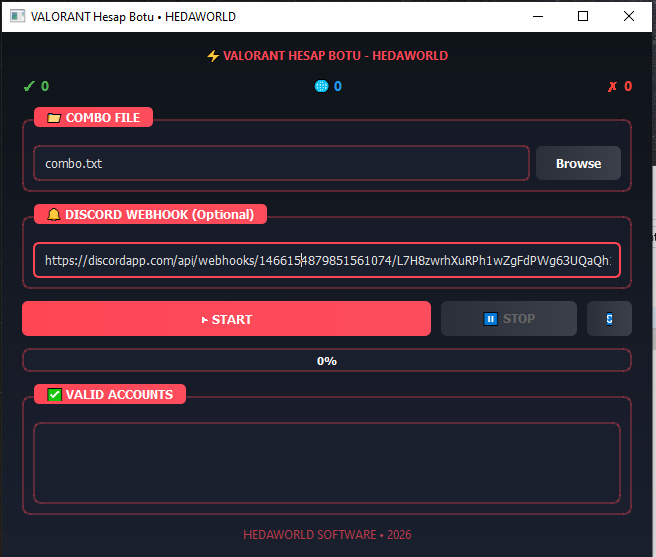Image resolution: width=656 pixels, height=557 pixels.
Task: Click the lightning bolt icon in the header
Action: pos(213,56)
